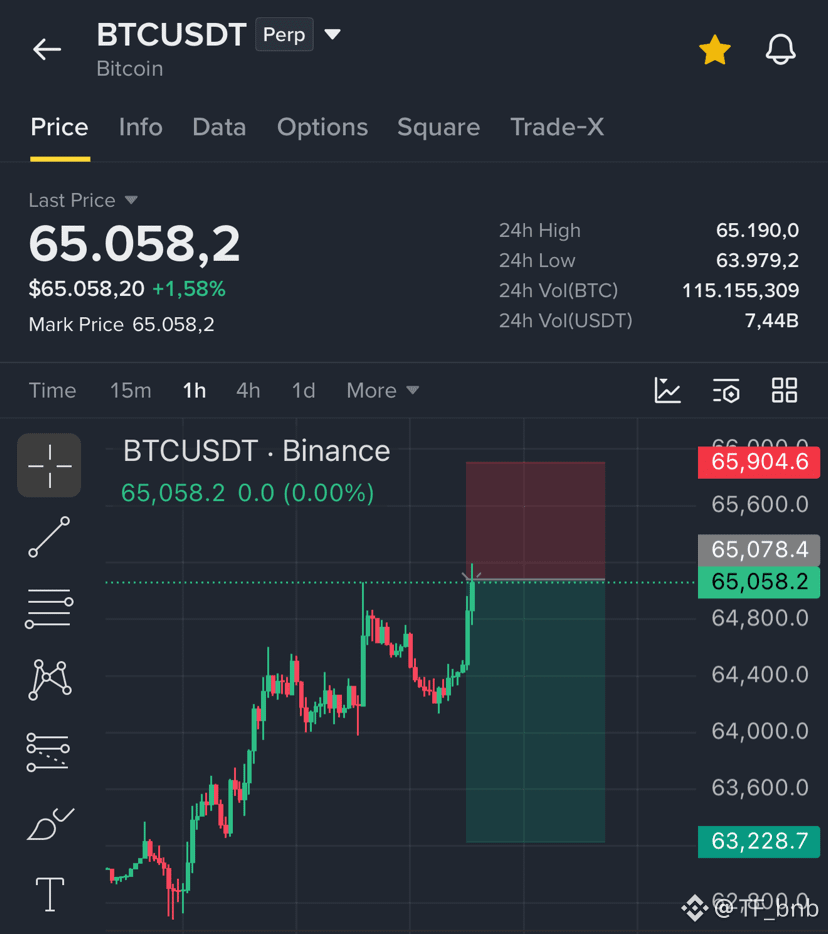
Task: Open price alerts bell icon
Action: tap(780, 49)
